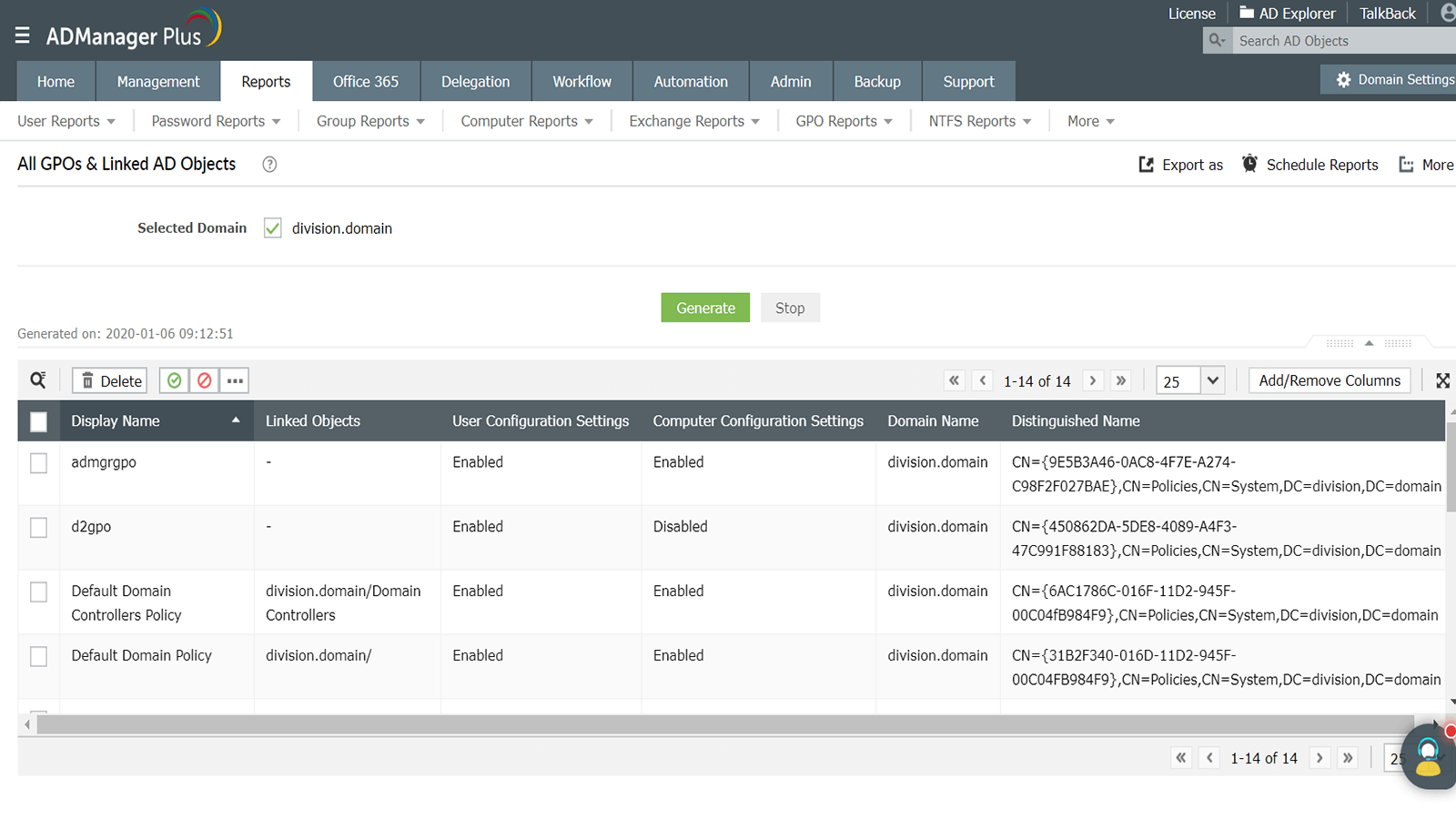
Task: Switch to the Automation tab
Action: (x=691, y=81)
